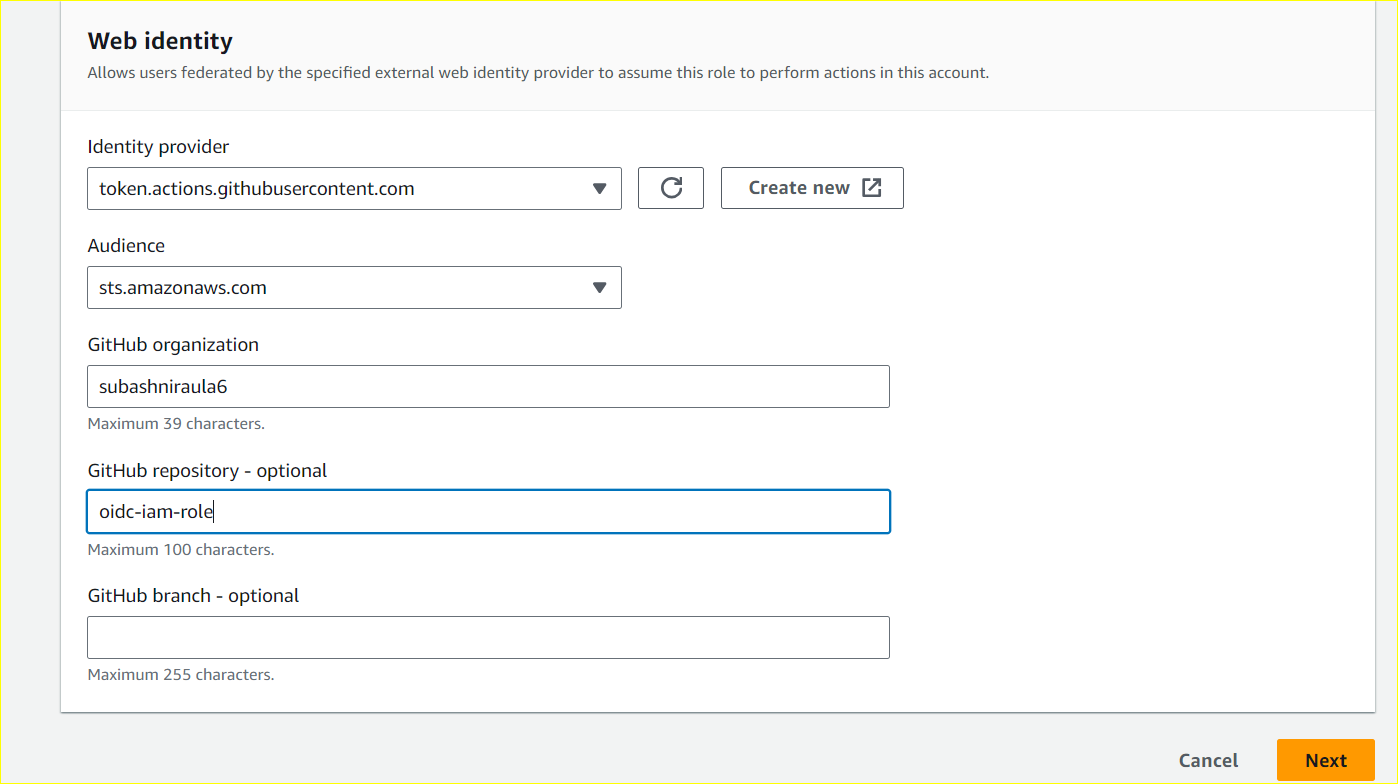Click the Web identity section heading
This screenshot has height=784, width=1398.
(159, 41)
